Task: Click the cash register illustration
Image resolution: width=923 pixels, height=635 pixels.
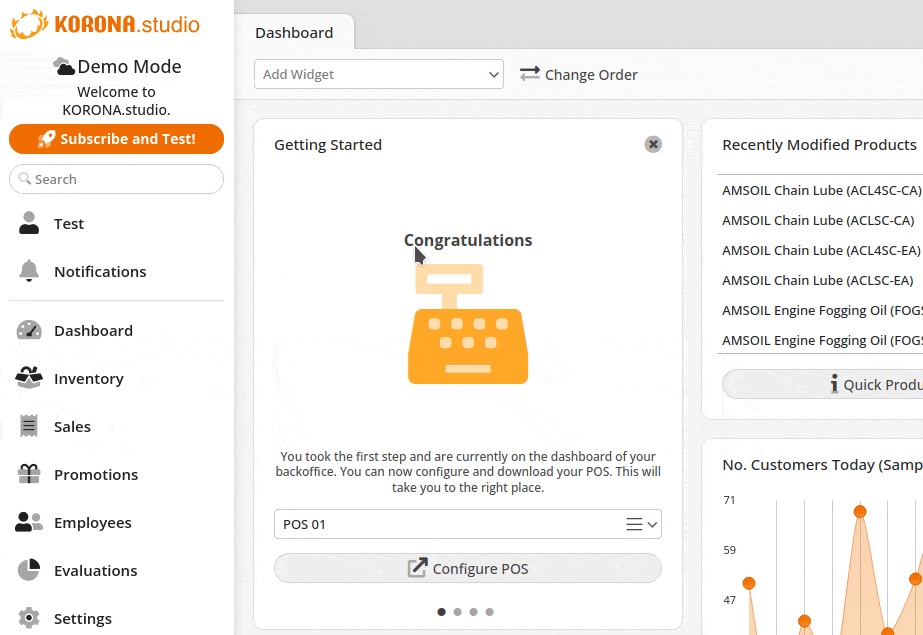Action: (x=468, y=324)
